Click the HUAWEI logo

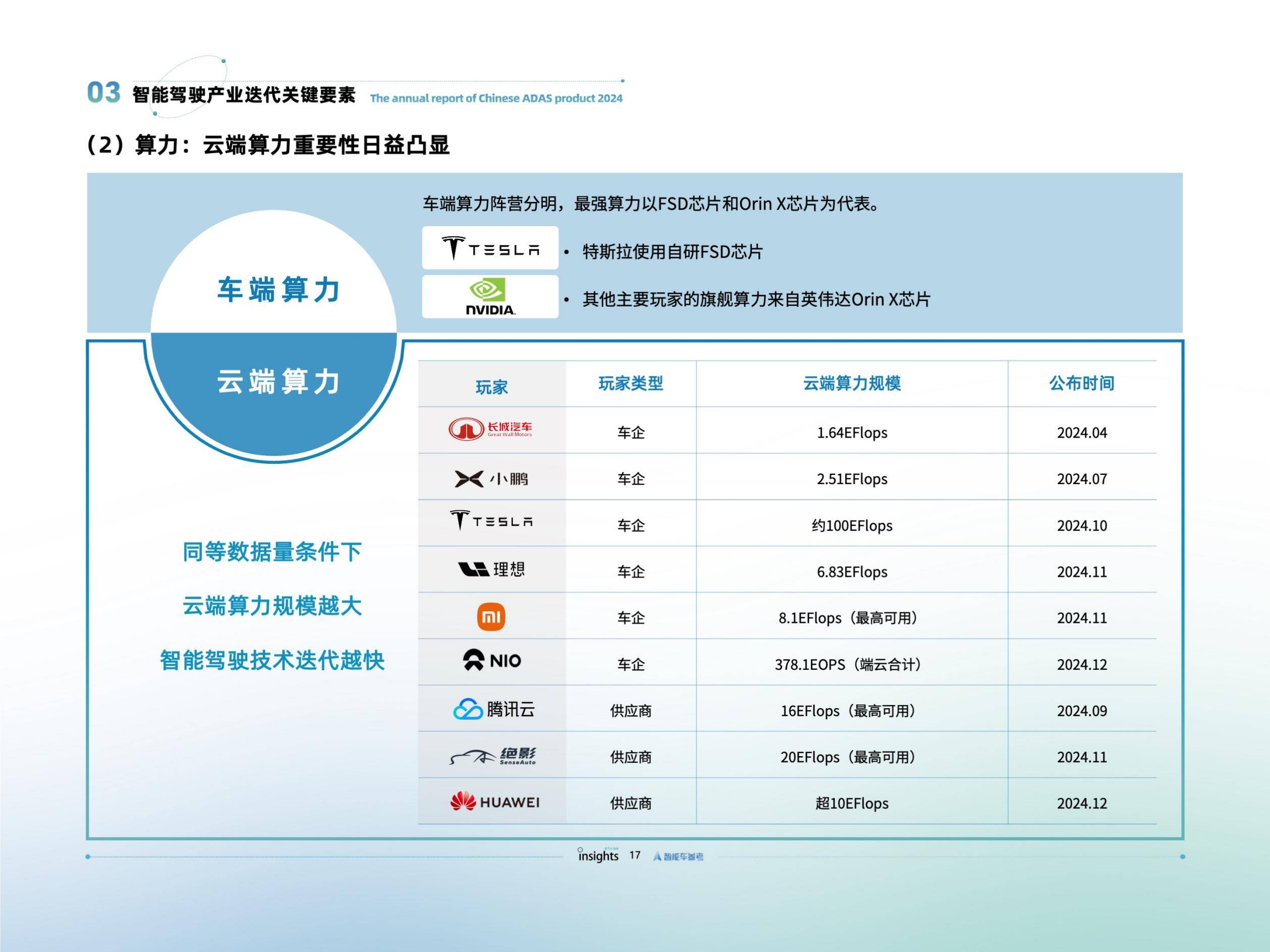point(494,802)
